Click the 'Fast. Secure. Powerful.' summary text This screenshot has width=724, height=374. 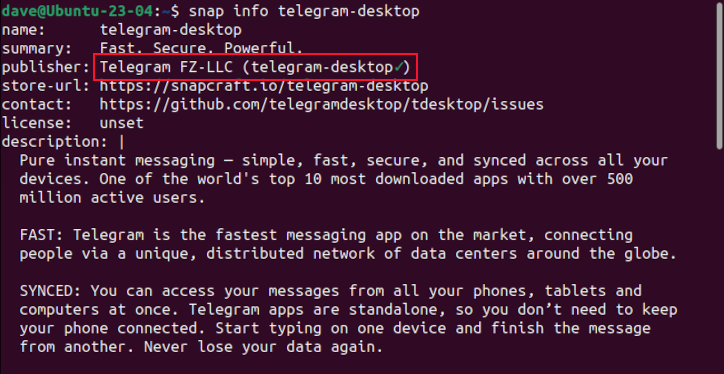point(201,49)
